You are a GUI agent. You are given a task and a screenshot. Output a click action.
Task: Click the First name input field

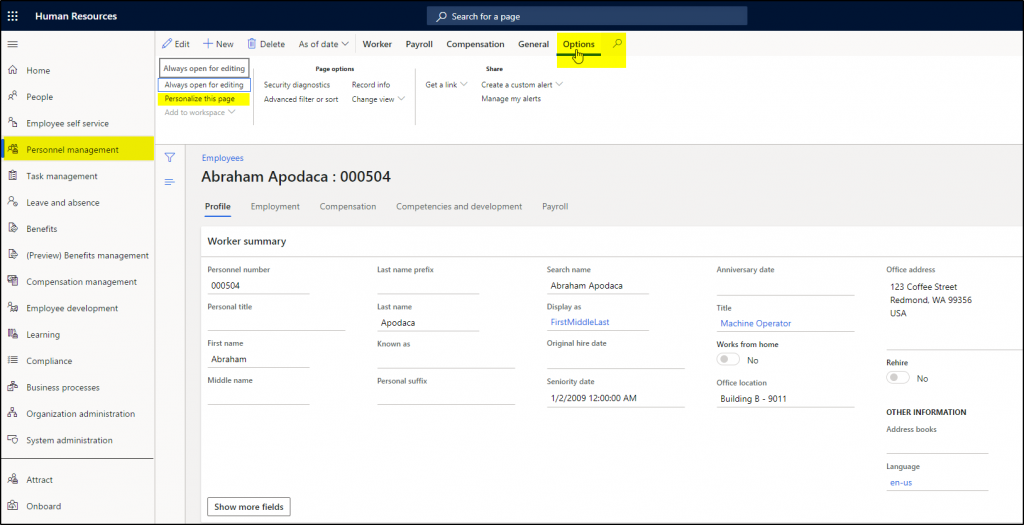point(258,359)
